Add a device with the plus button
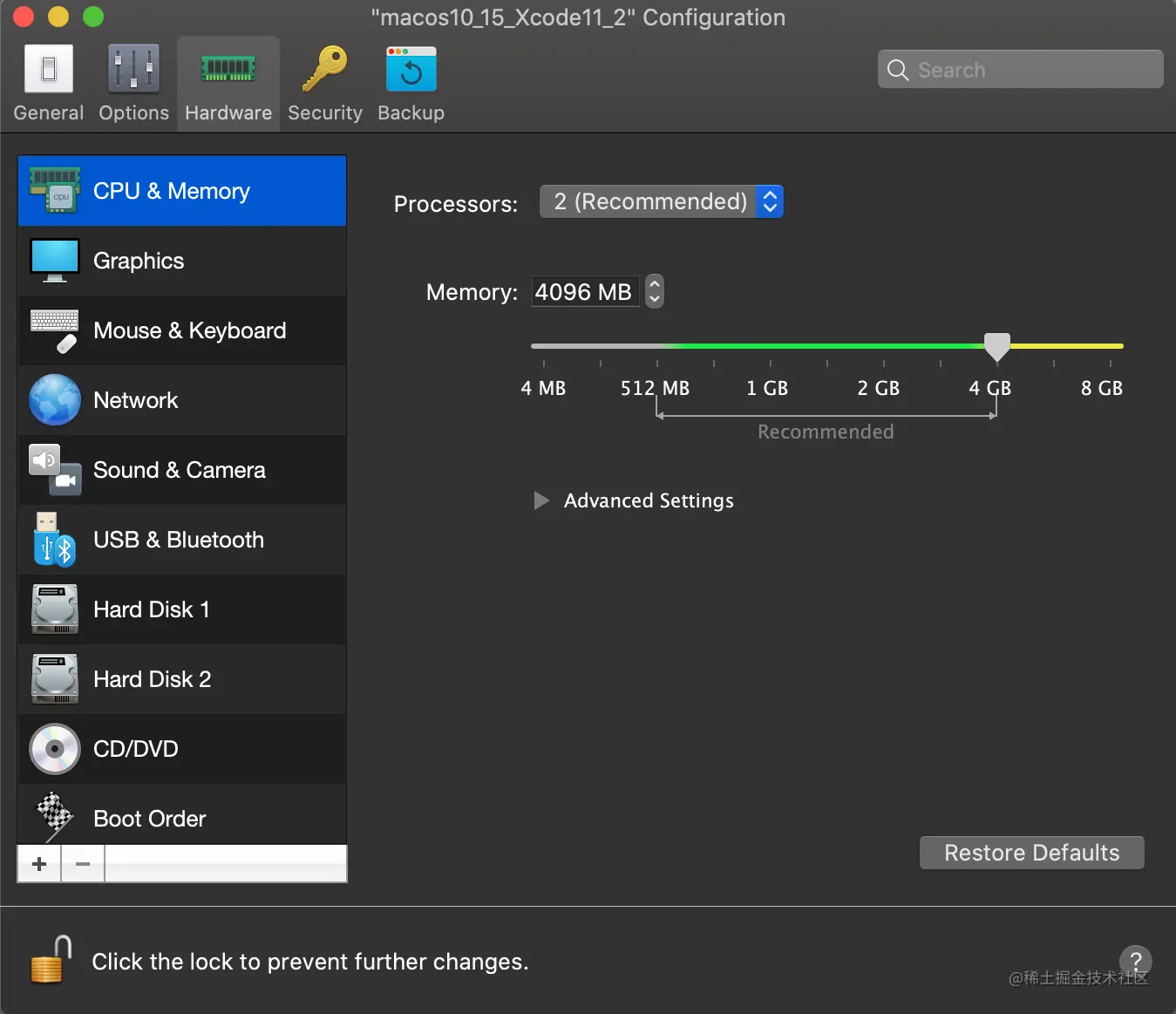The height and width of the screenshot is (1014, 1176). tap(39, 864)
